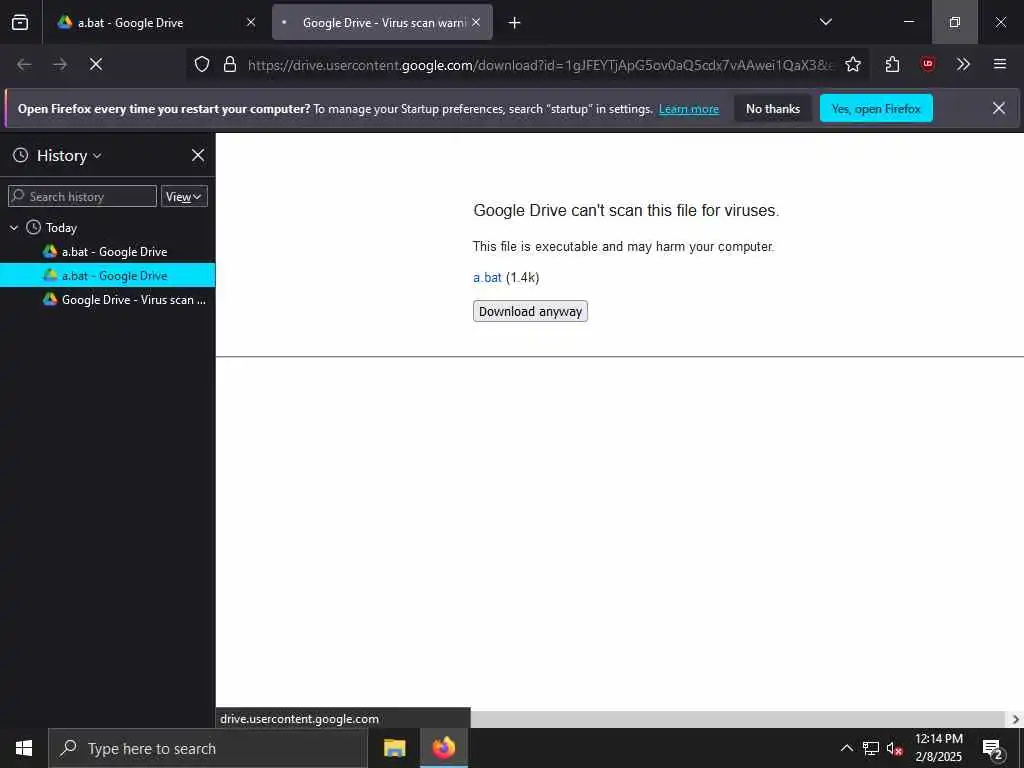
Task: Open the Extensions puzzle icon
Action: click(892, 64)
